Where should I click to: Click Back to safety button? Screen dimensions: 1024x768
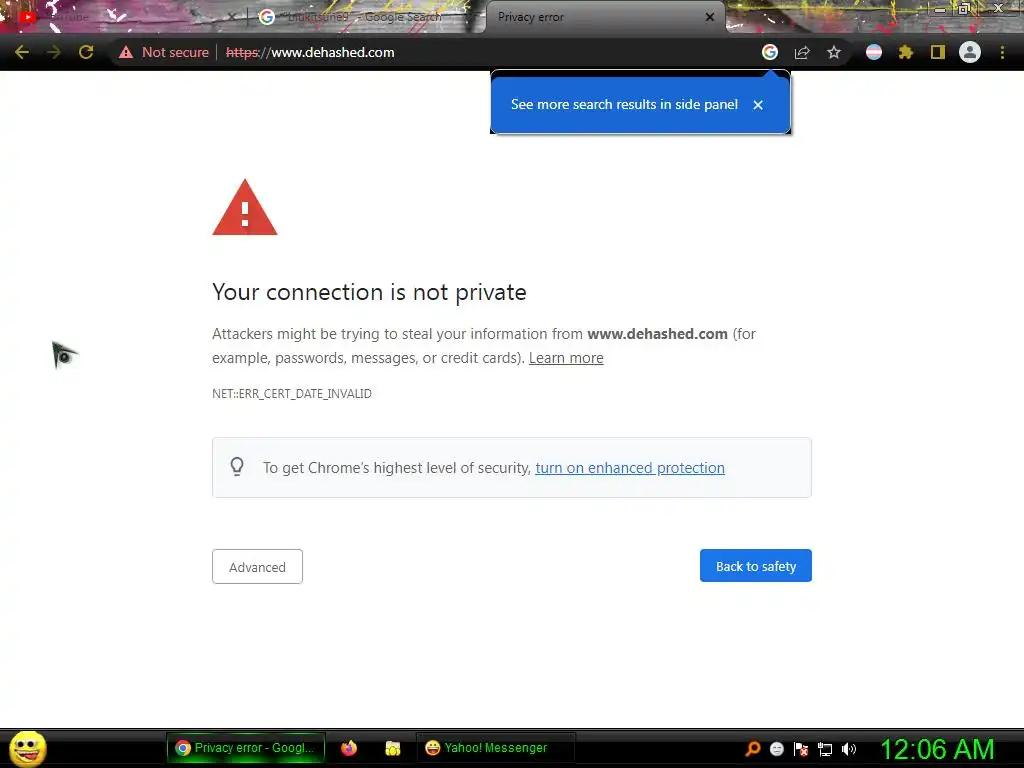(x=756, y=566)
